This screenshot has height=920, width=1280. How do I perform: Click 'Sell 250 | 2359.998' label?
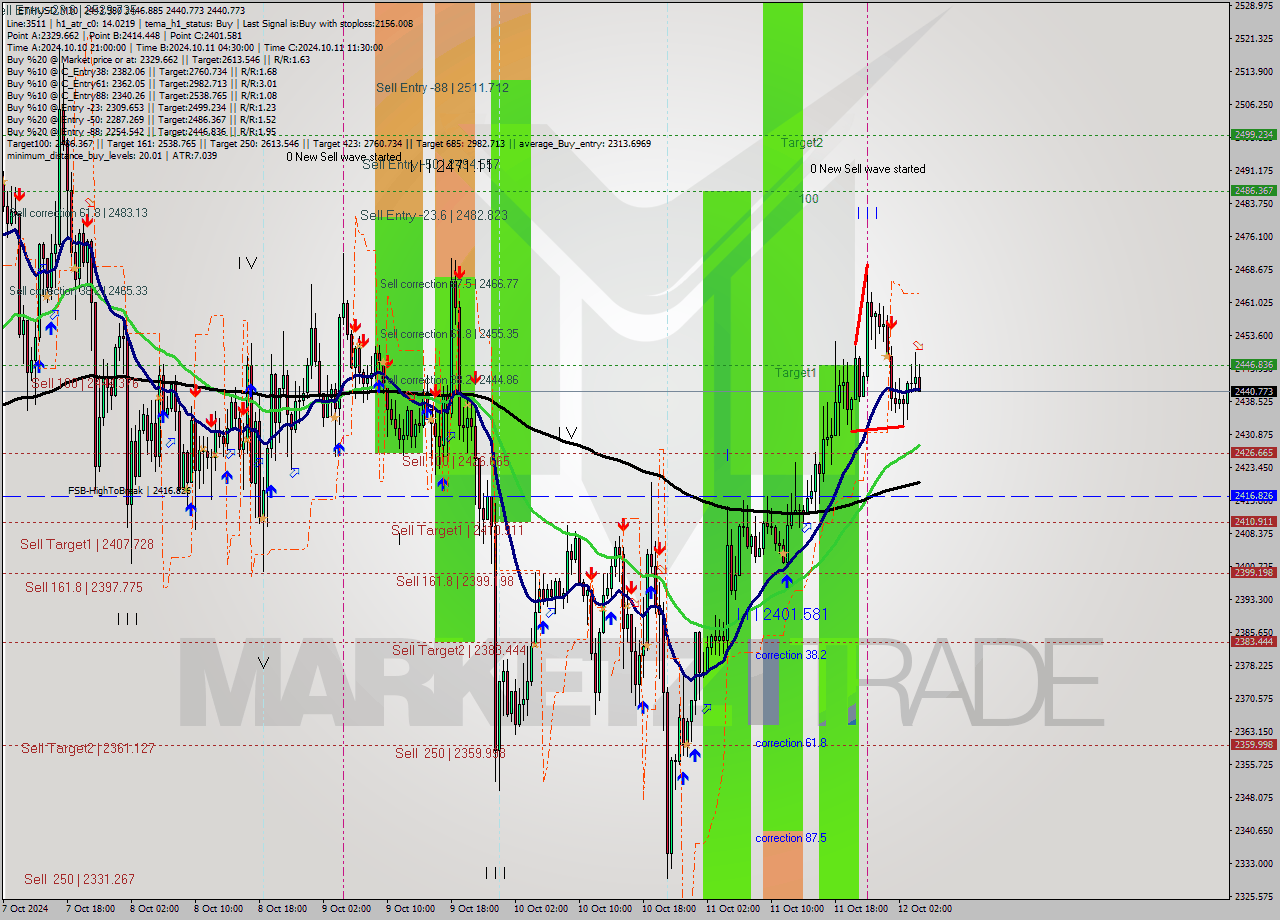pos(450,753)
